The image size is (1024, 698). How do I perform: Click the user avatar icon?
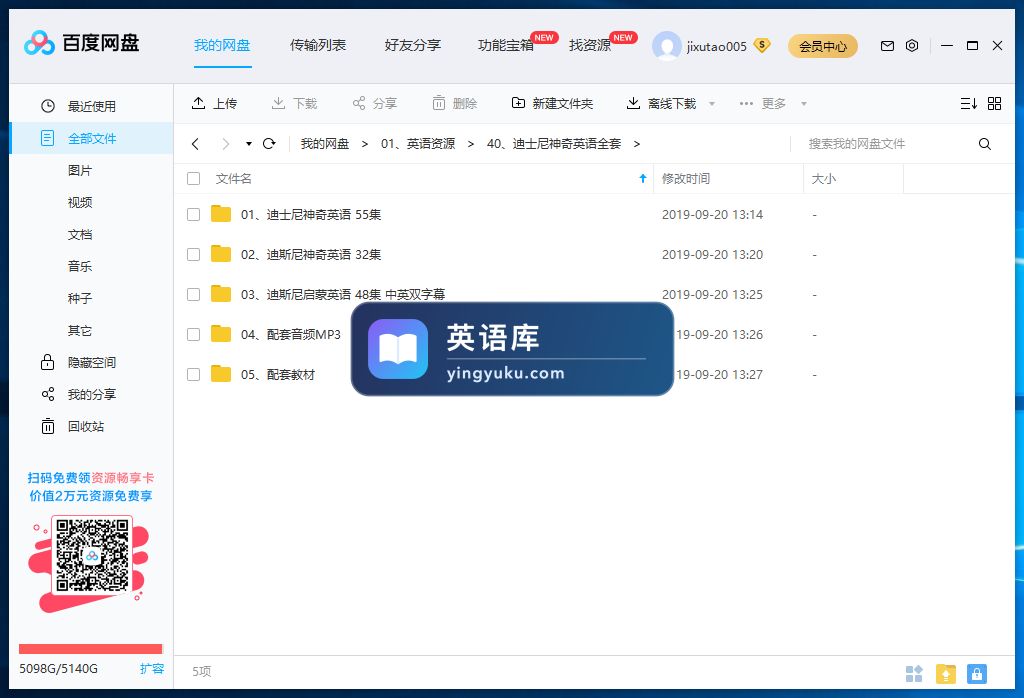pyautogui.click(x=666, y=46)
